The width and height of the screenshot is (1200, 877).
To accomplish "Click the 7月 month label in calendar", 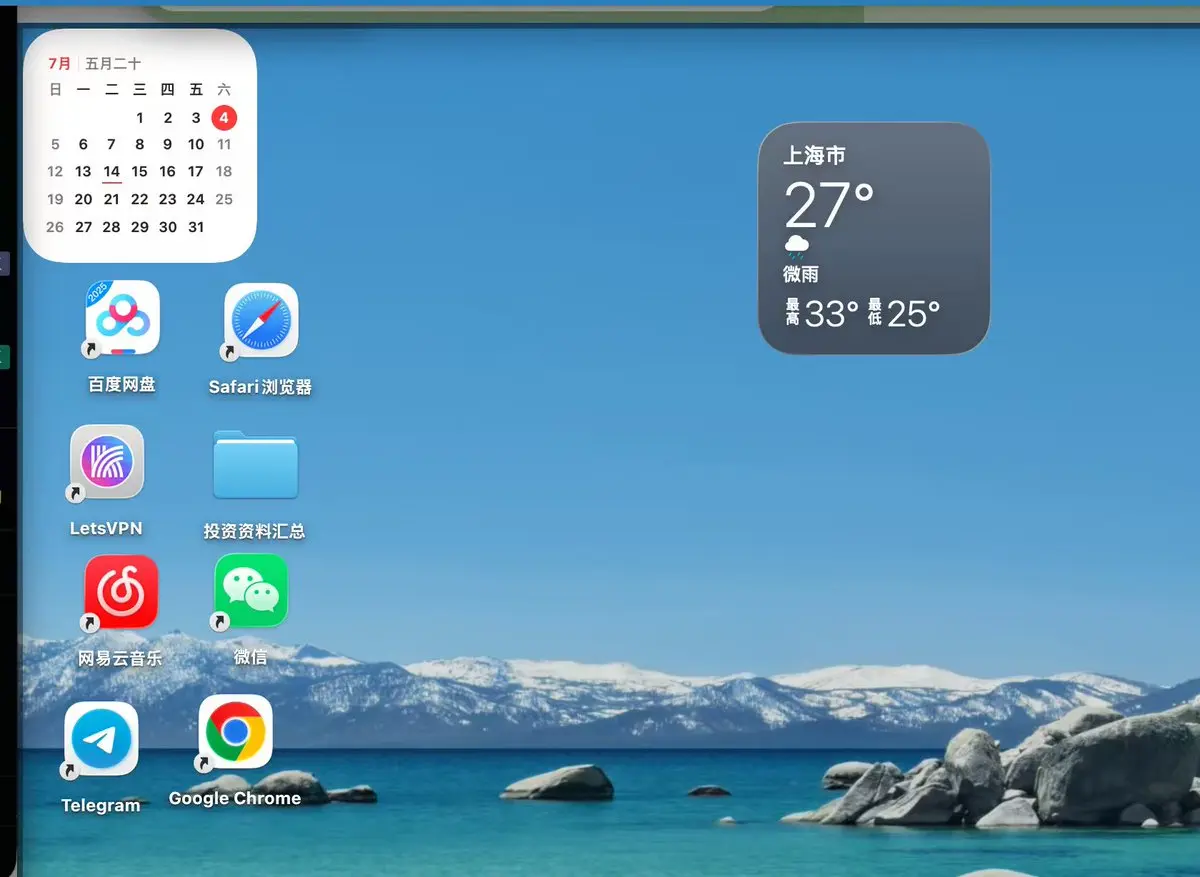I will [60, 63].
